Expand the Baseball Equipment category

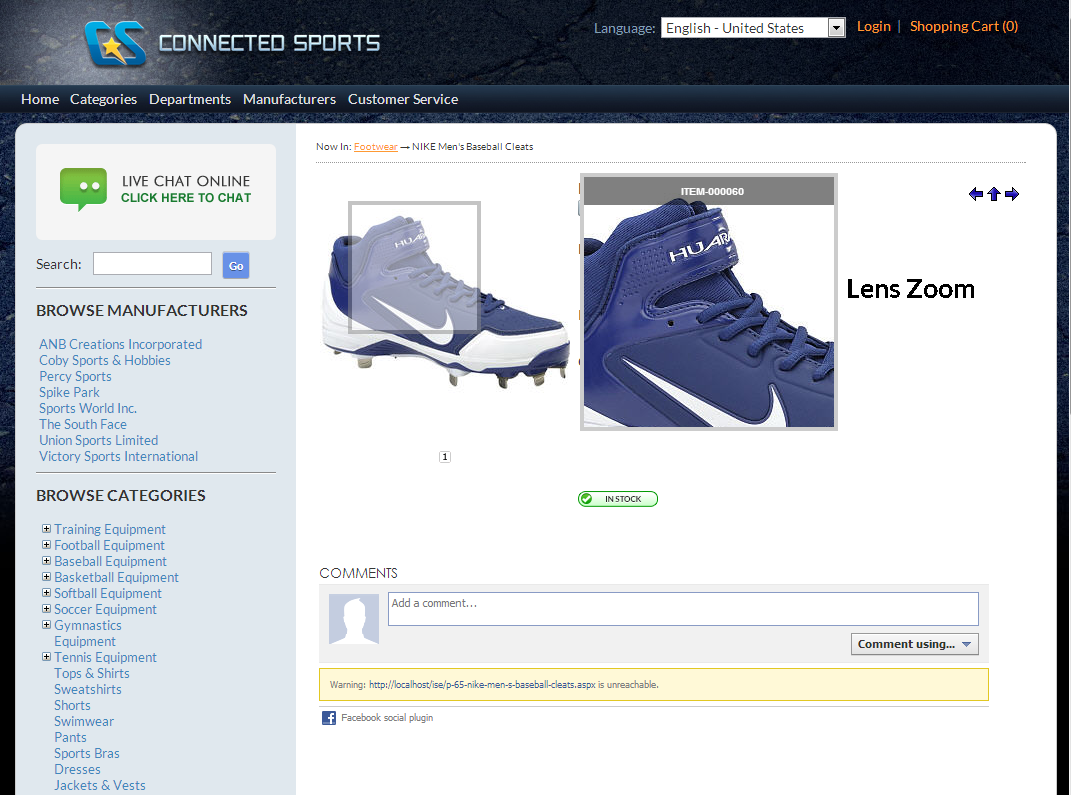(46, 561)
